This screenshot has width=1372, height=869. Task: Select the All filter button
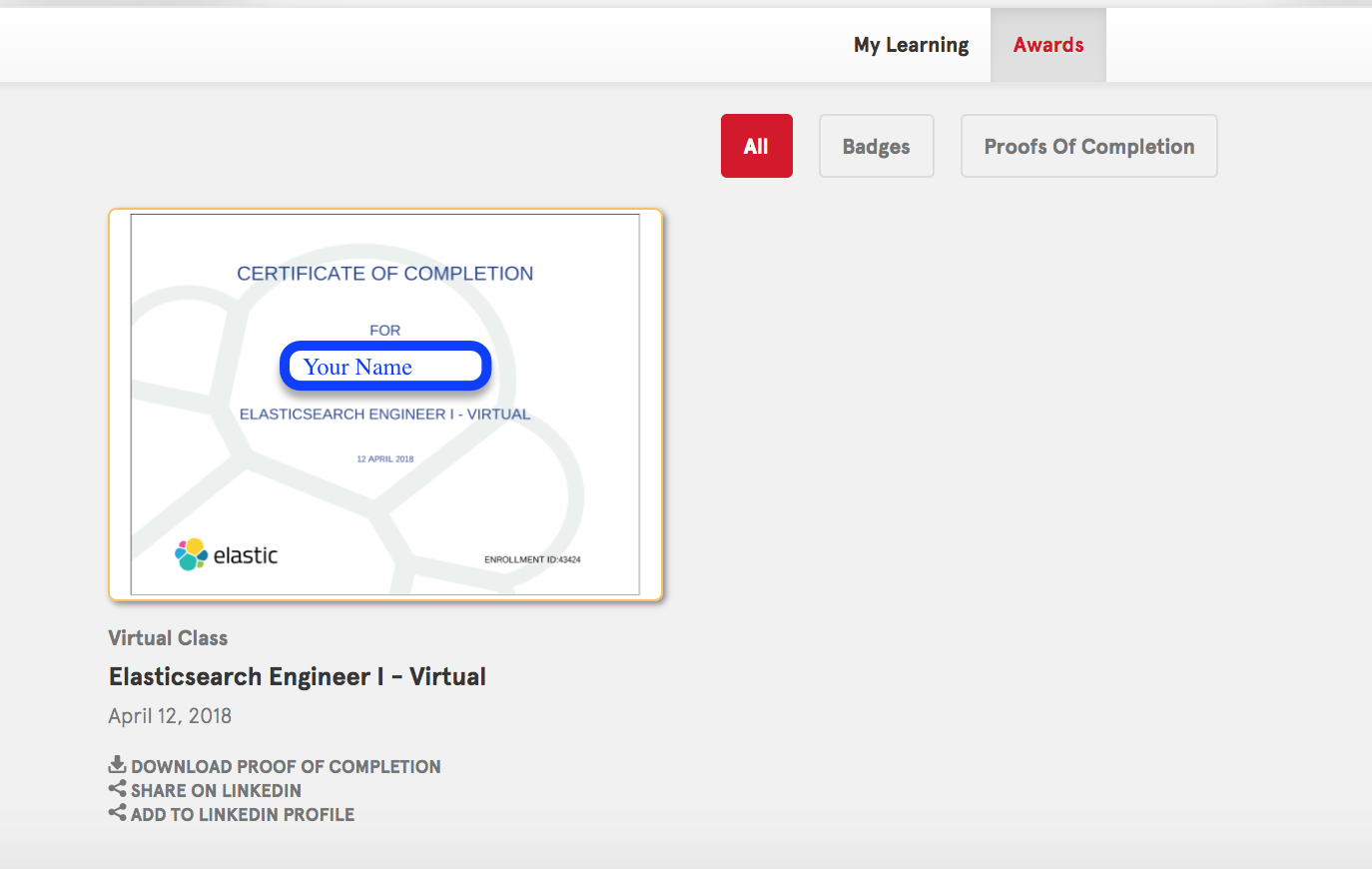757,146
